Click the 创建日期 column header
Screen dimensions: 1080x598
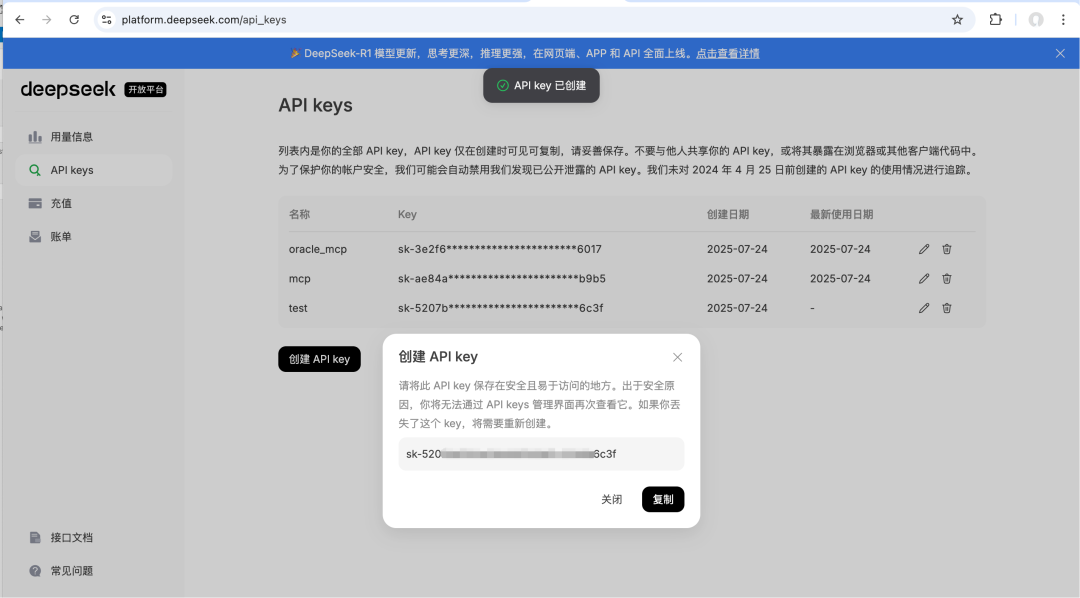click(x=728, y=214)
